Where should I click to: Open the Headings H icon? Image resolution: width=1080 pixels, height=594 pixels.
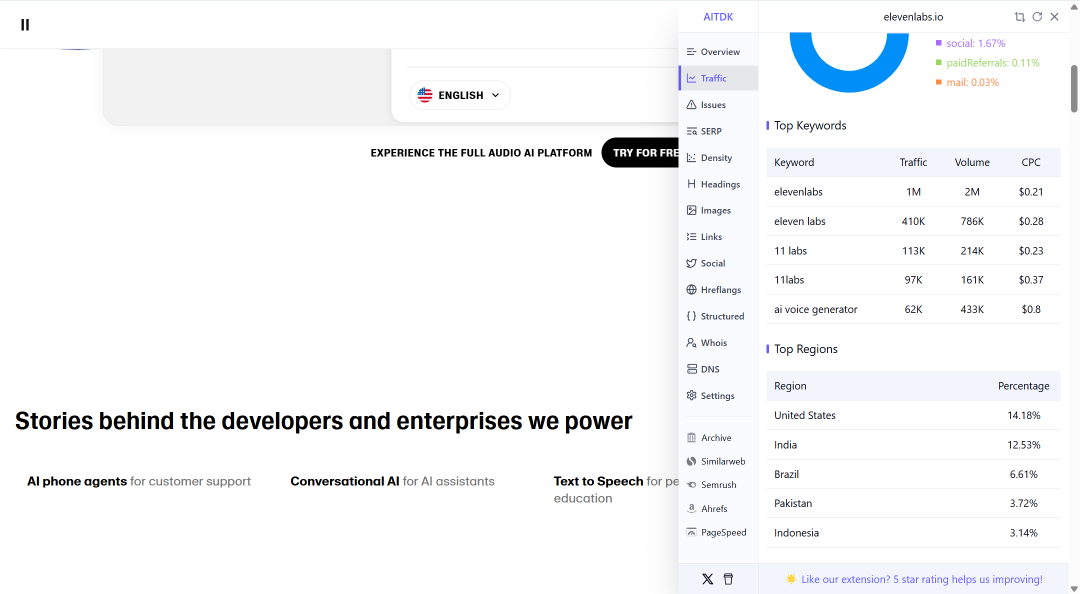[691, 184]
